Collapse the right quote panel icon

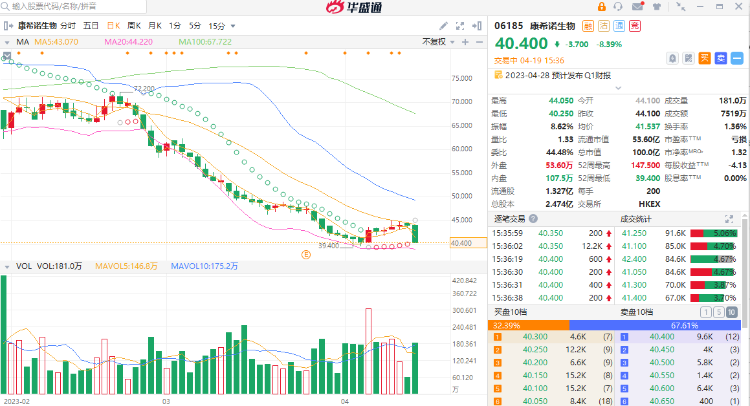click(476, 26)
